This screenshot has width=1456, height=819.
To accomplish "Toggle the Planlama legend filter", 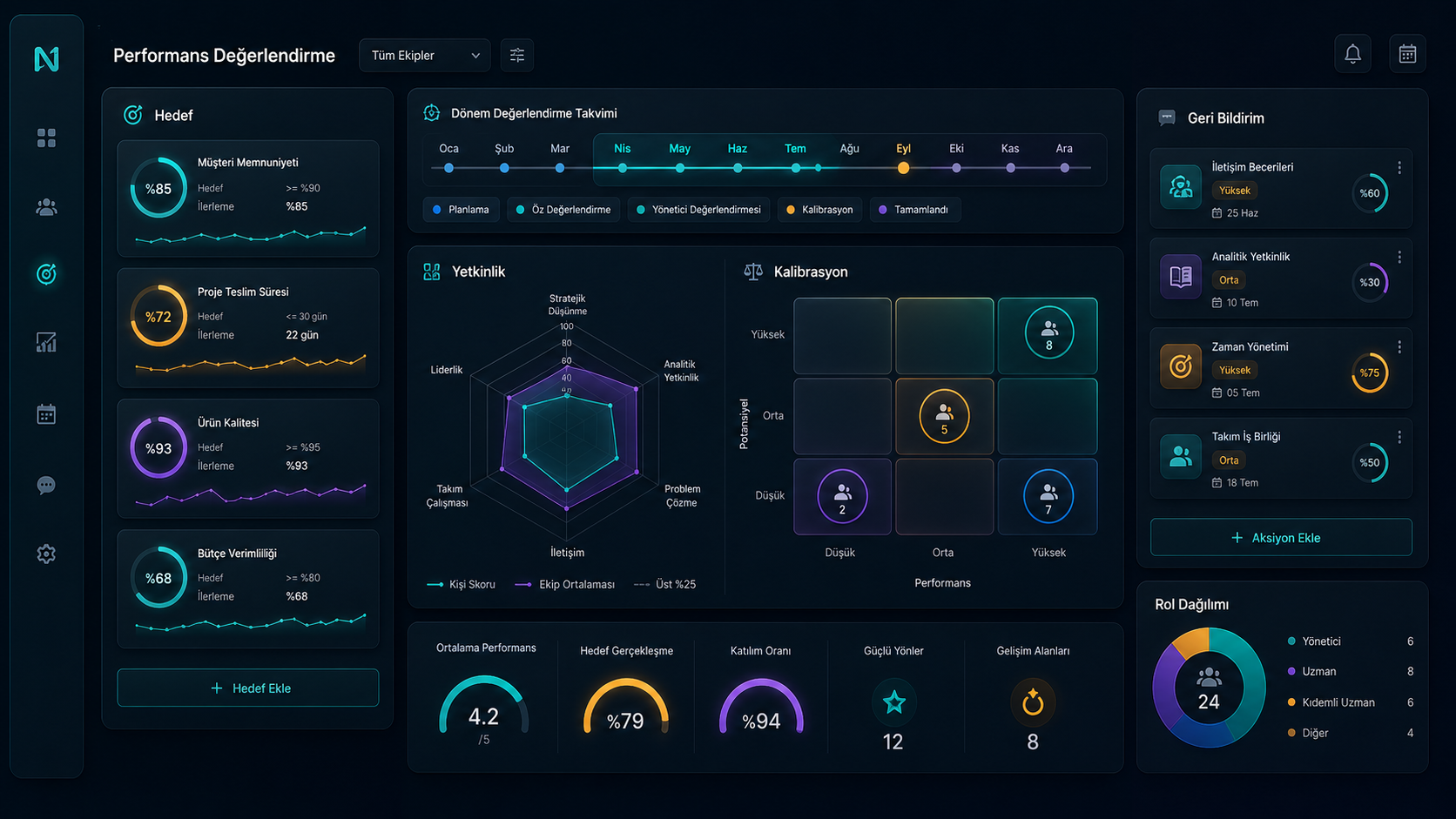I will coord(461,210).
